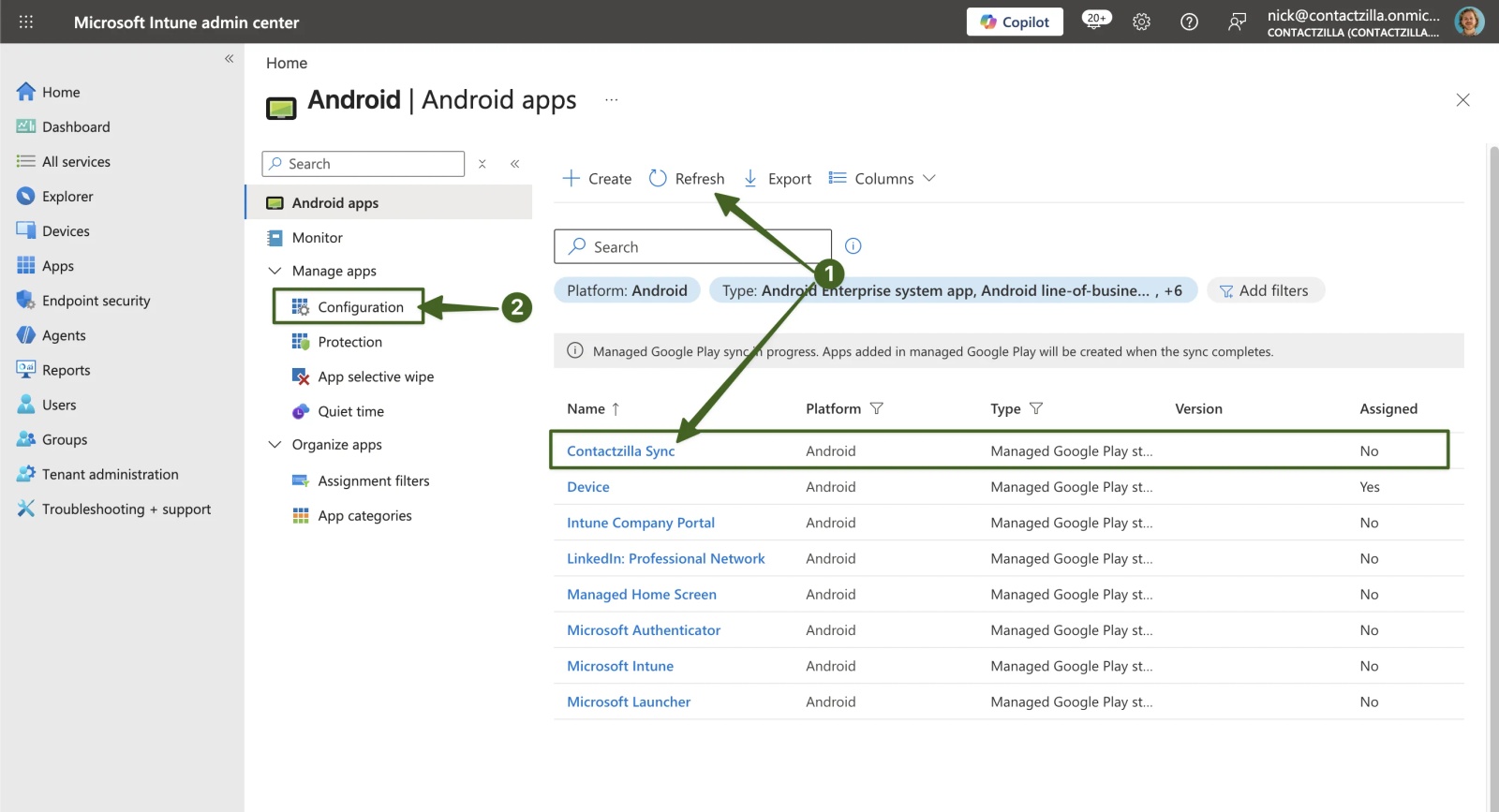Open the Managed Home Screen app link

[642, 595]
